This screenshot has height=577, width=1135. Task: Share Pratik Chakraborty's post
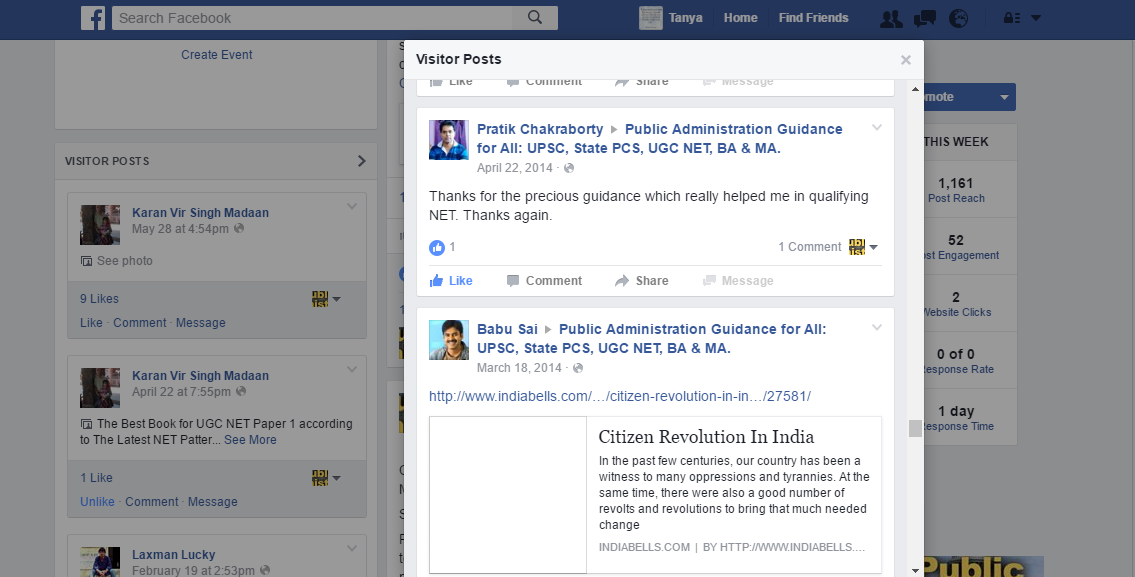[x=641, y=281]
